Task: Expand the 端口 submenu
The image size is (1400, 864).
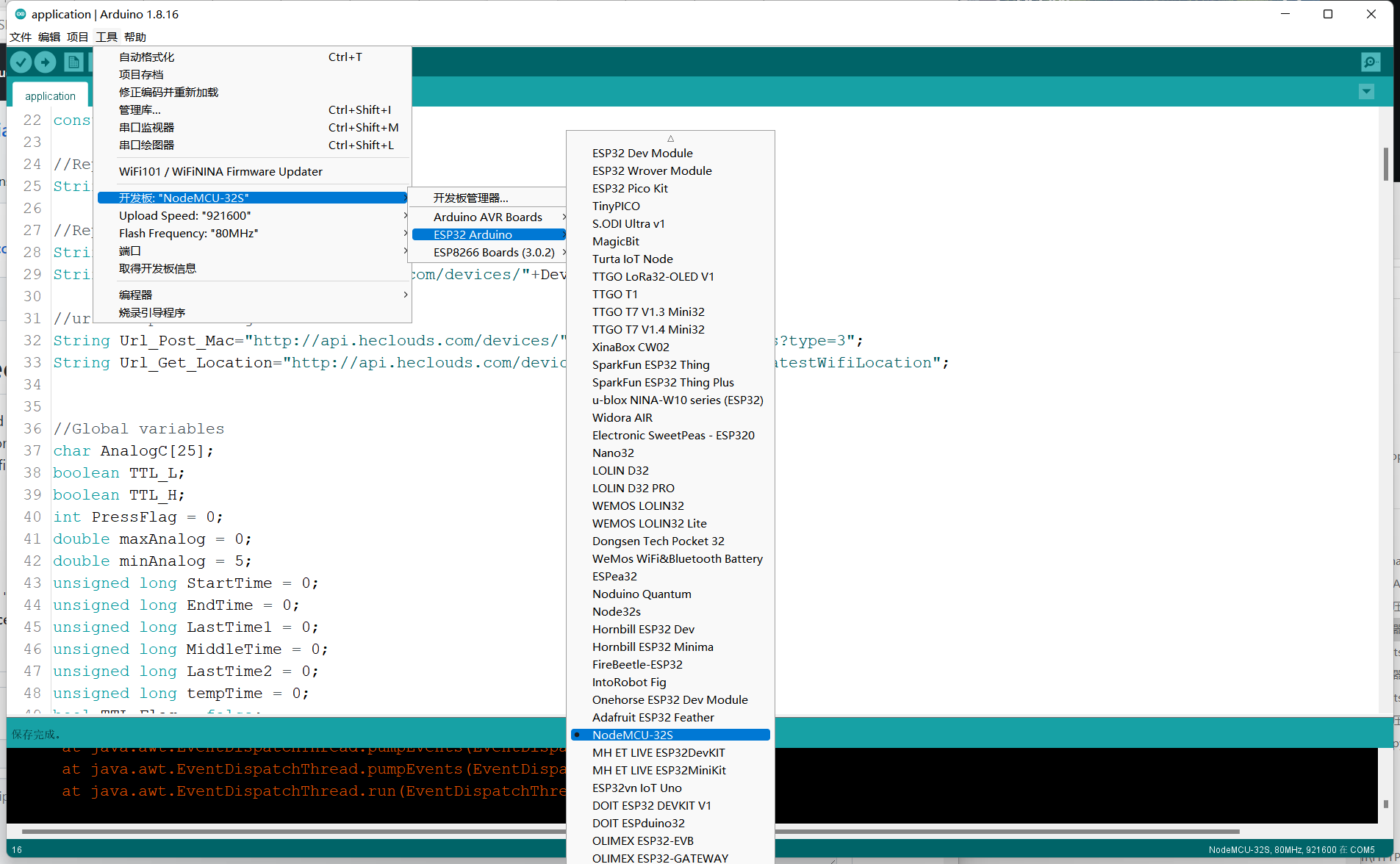Action: 130,251
